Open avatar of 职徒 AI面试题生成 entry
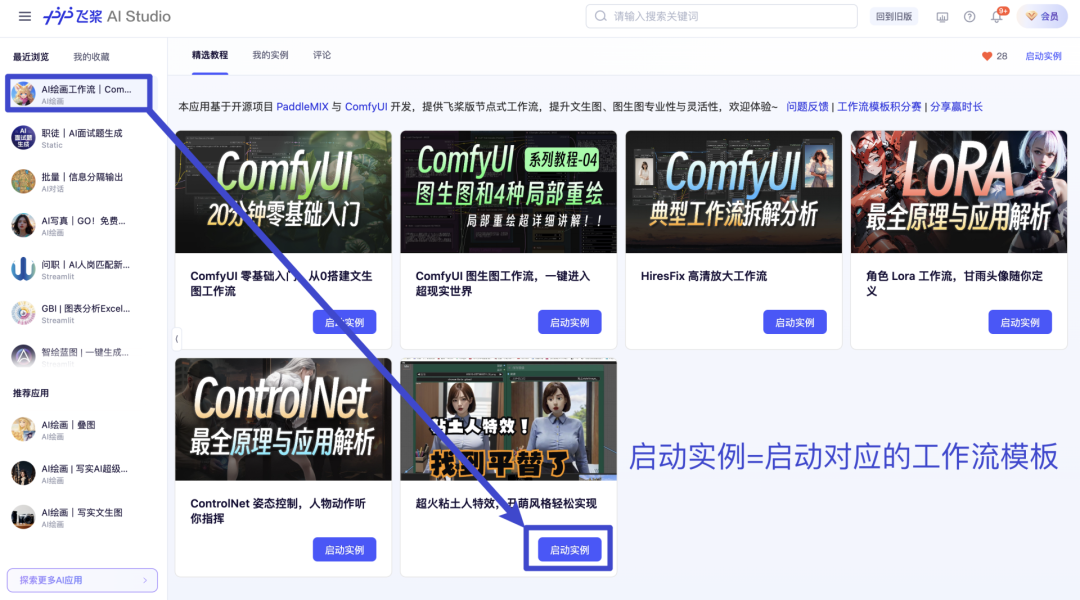Screen dimensions: 1080x600 click(23, 138)
